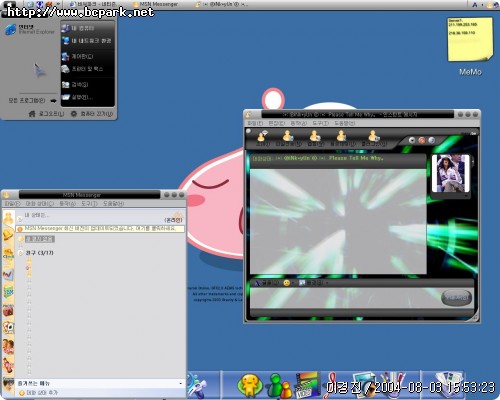Open the My Status dropdown in MSN Messenger
Screen dimensions: 500x400
pos(37,215)
